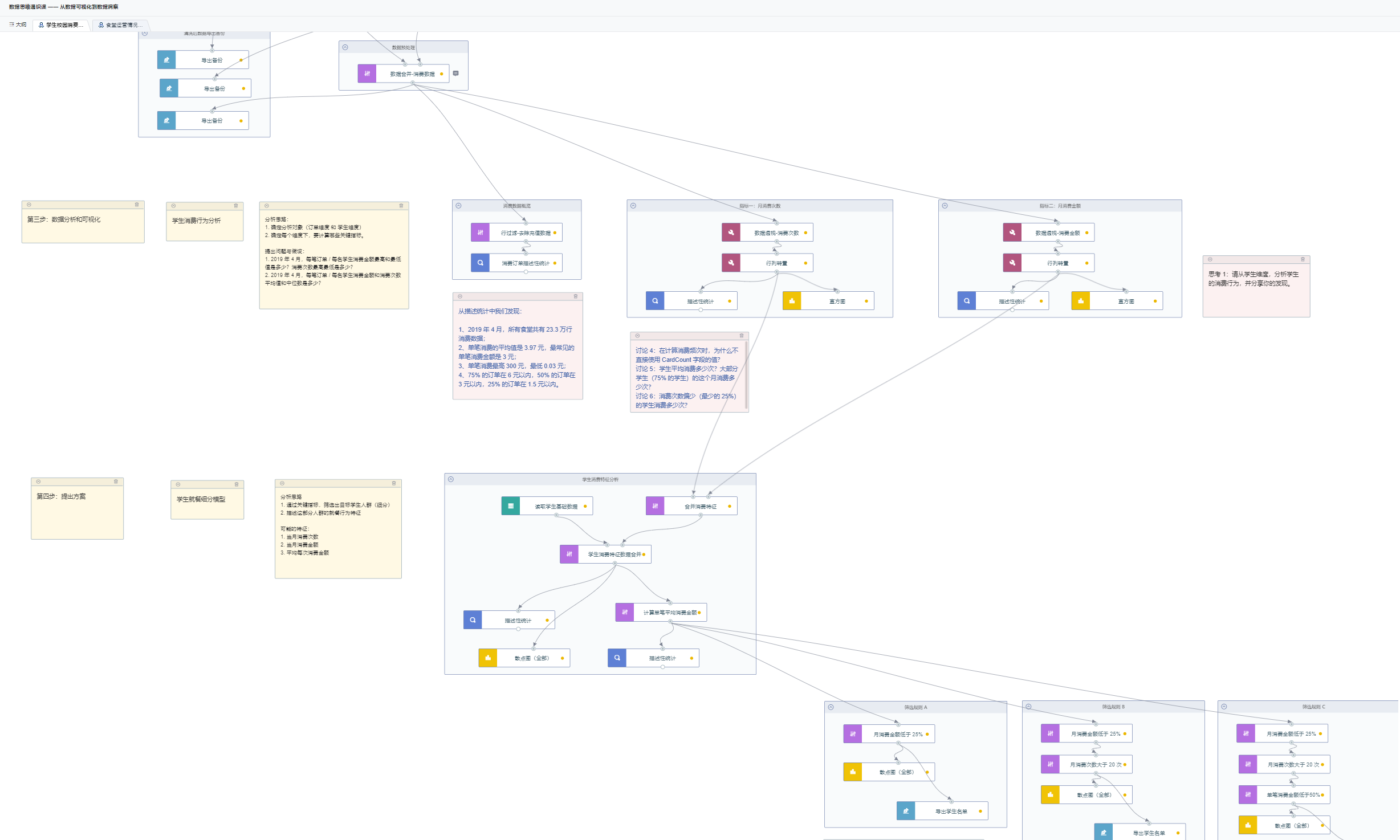Click the wrench icon of 数据透视-消费次数 node
The height and width of the screenshot is (840, 1400).
[731, 233]
